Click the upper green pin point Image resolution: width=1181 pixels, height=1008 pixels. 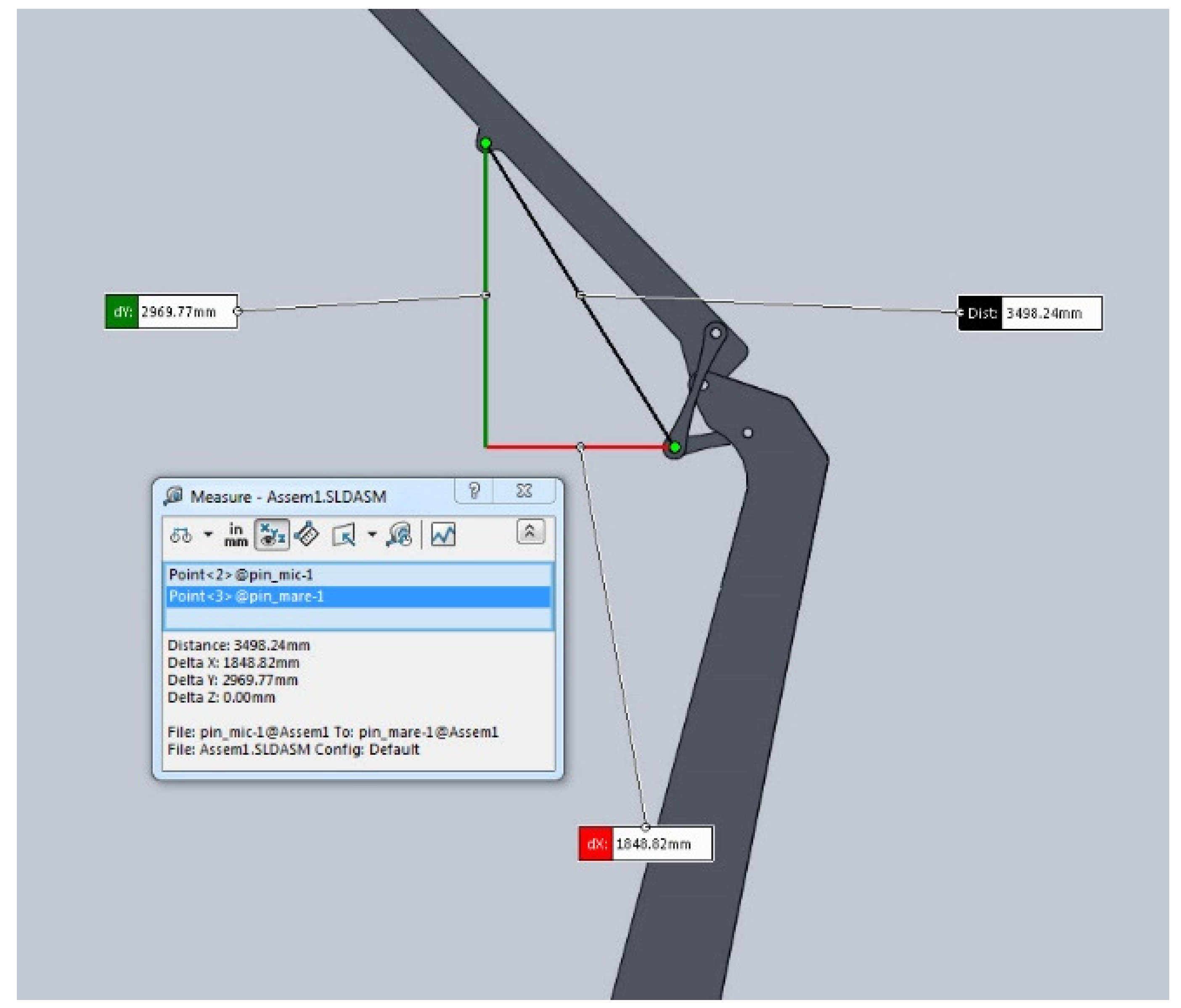486,144
